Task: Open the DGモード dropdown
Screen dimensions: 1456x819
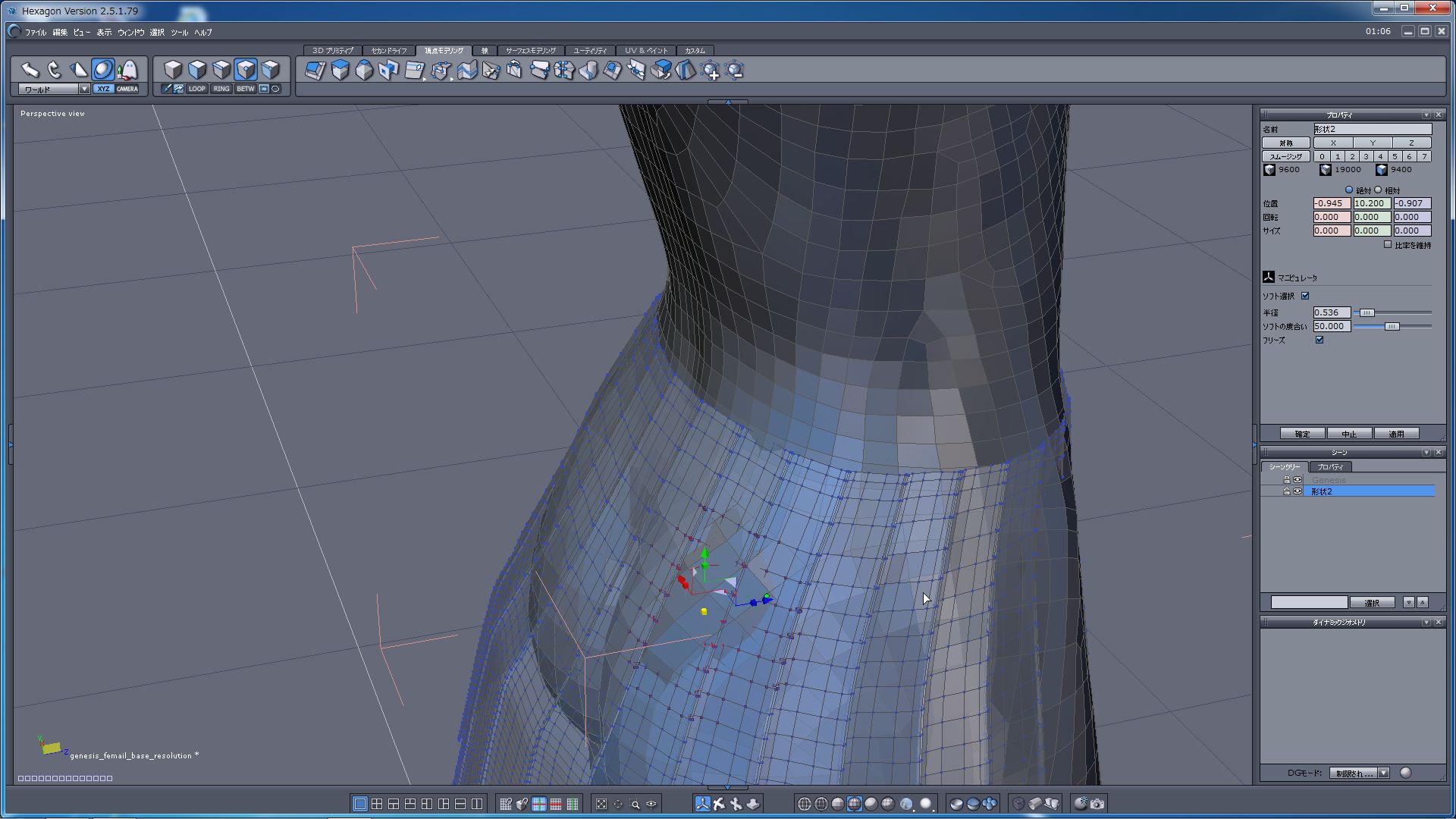Action: coord(1383,773)
